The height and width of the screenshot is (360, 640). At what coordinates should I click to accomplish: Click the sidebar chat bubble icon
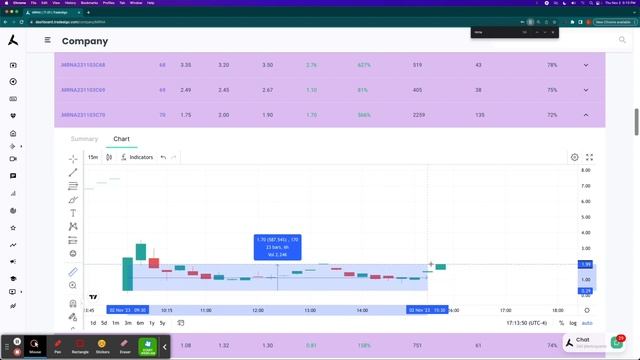[13, 176]
